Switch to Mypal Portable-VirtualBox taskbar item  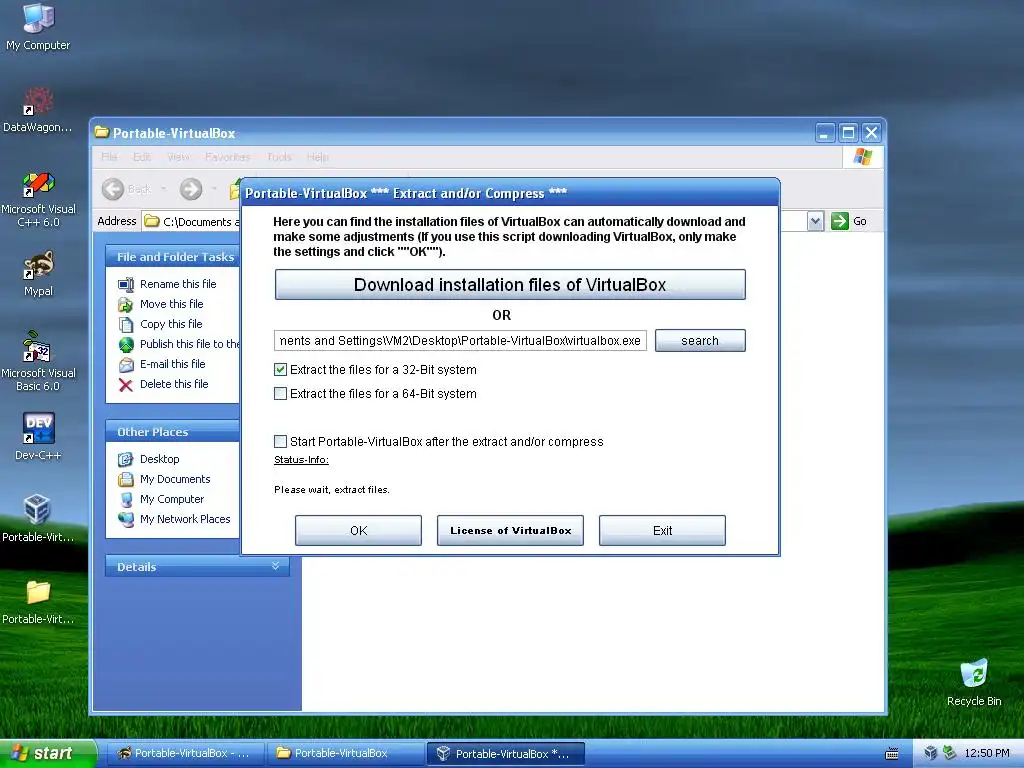point(184,754)
